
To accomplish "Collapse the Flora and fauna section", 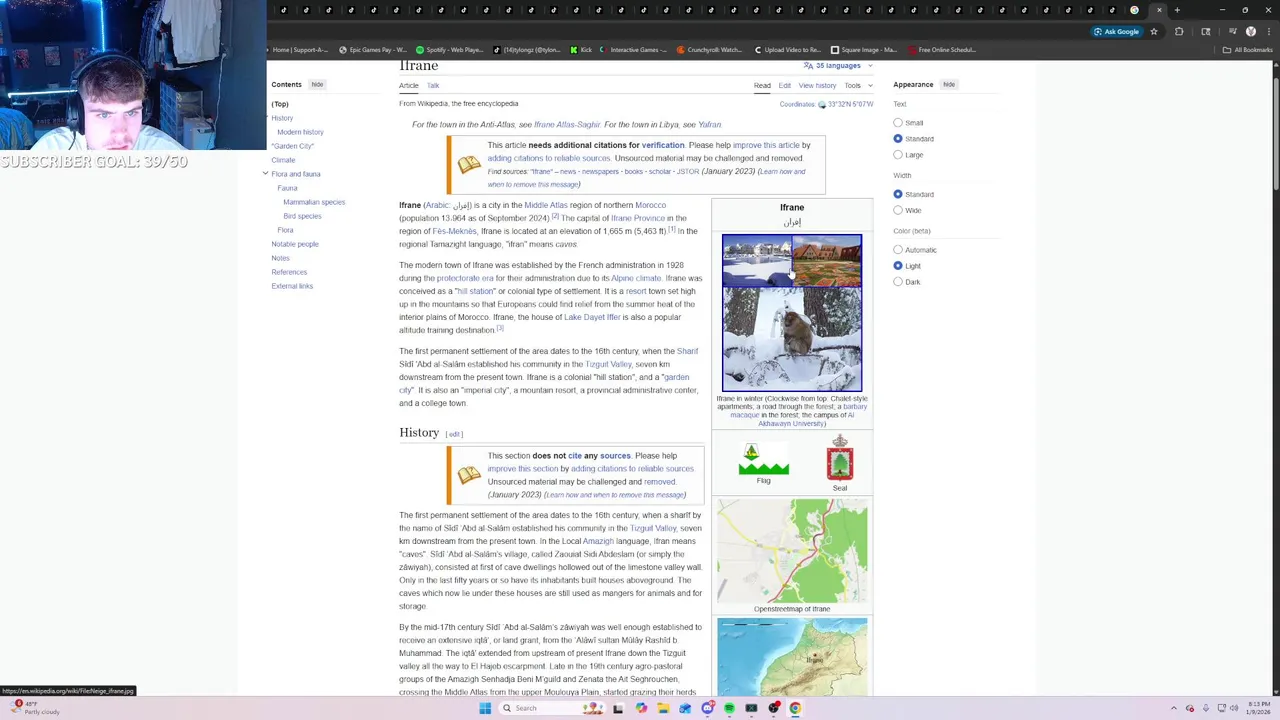I will pyautogui.click(x=265, y=174).
